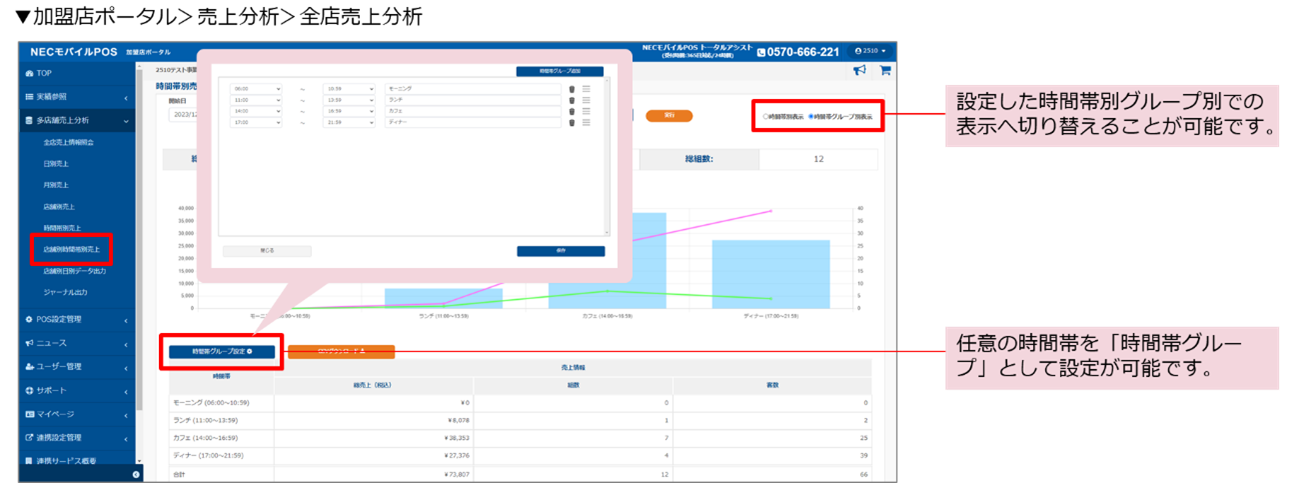This screenshot has width=1299, height=483.
Task: Select 時間帯グループ別表示 radio button
Action: click(811, 116)
